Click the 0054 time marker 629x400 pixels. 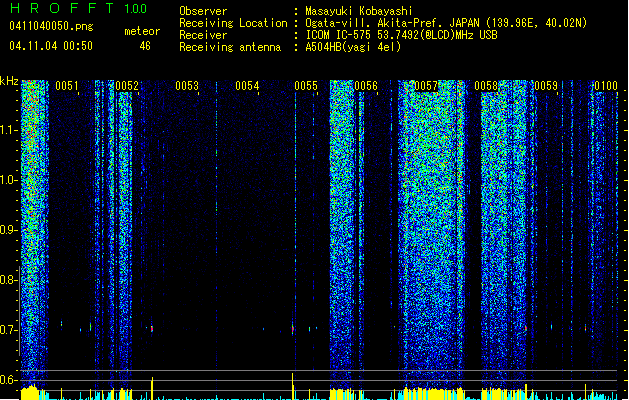tap(247, 86)
